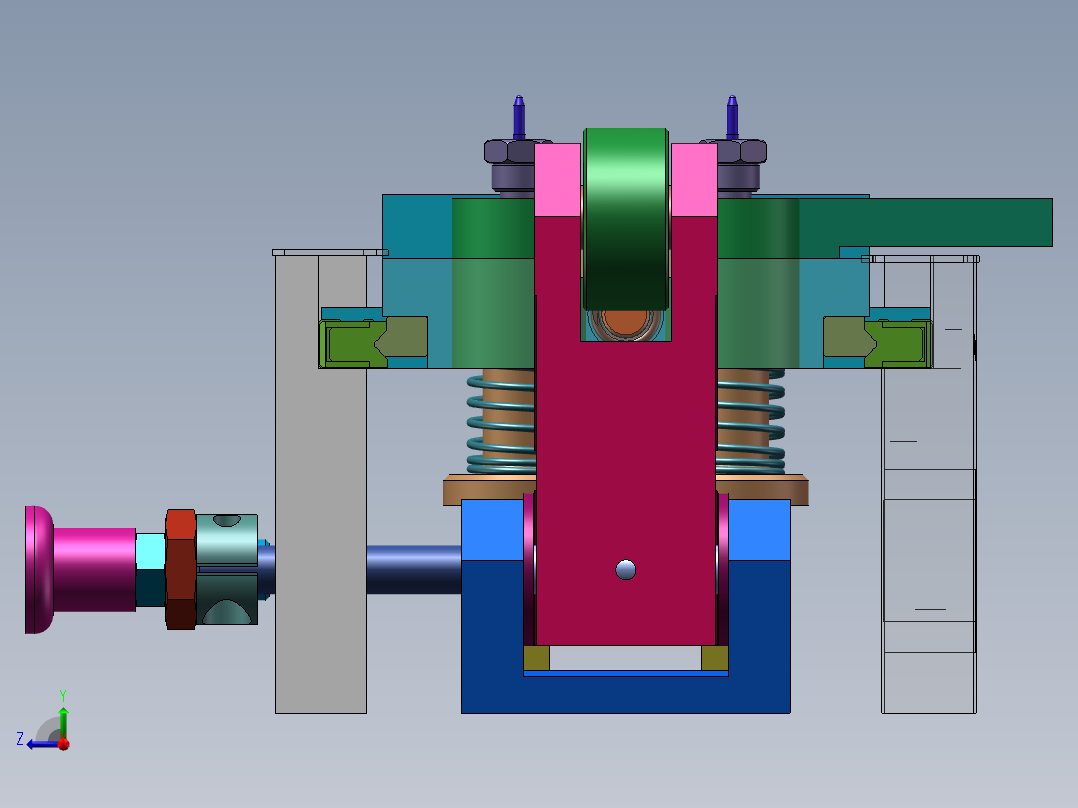This screenshot has height=808, width=1078.
Task: Select the wireframe vertical plate on the right
Action: 929,485
